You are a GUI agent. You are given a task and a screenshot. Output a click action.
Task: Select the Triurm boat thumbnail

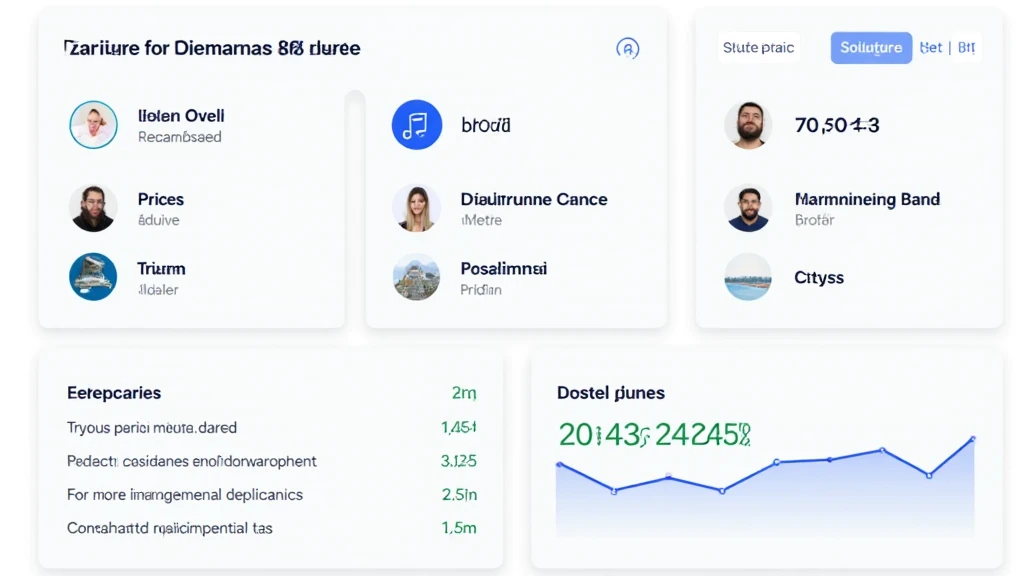pyautogui.click(x=93, y=277)
